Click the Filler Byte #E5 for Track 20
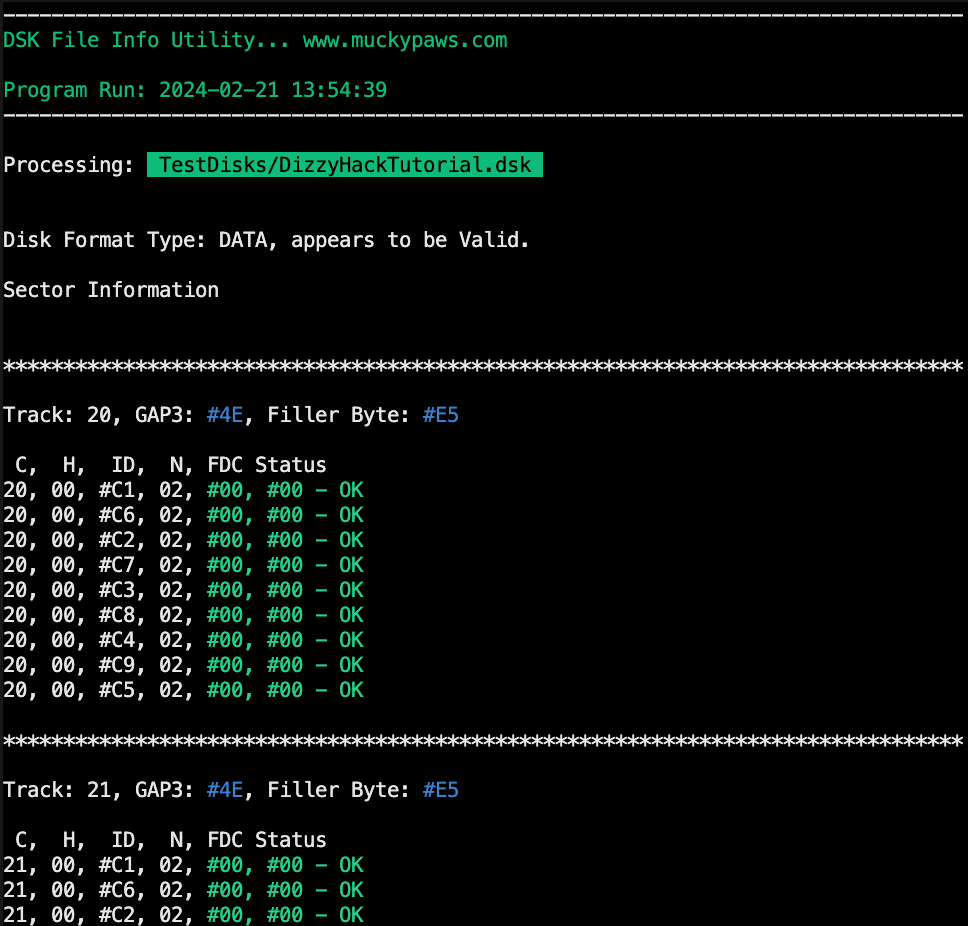 pyautogui.click(x=440, y=415)
